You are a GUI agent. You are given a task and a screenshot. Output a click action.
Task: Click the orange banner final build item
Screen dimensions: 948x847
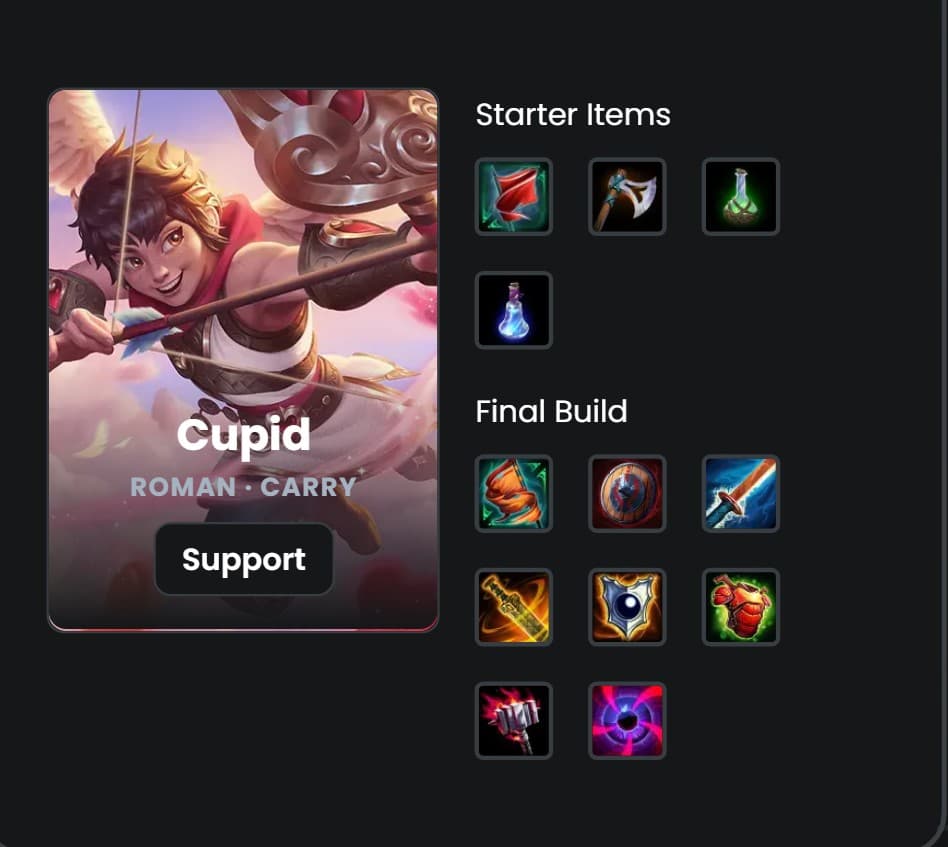513,493
